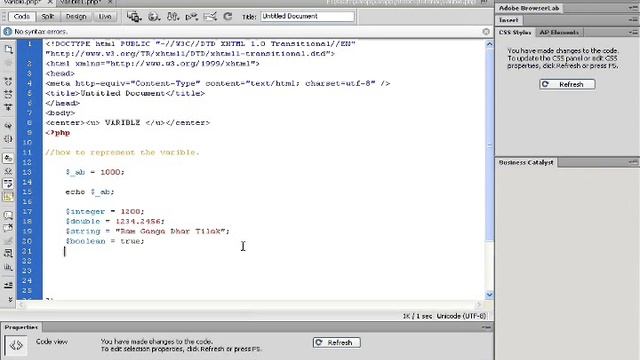Image resolution: width=640 pixels, height=360 pixels.
Task: Open the Properties panel options menu
Action: (x=486, y=327)
